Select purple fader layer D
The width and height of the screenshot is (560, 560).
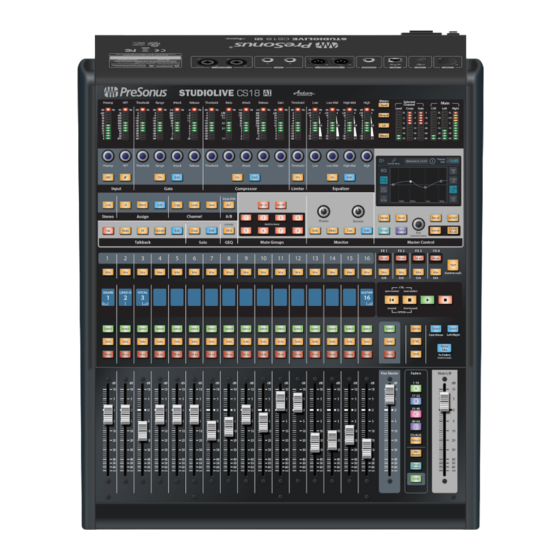[x=416, y=427]
